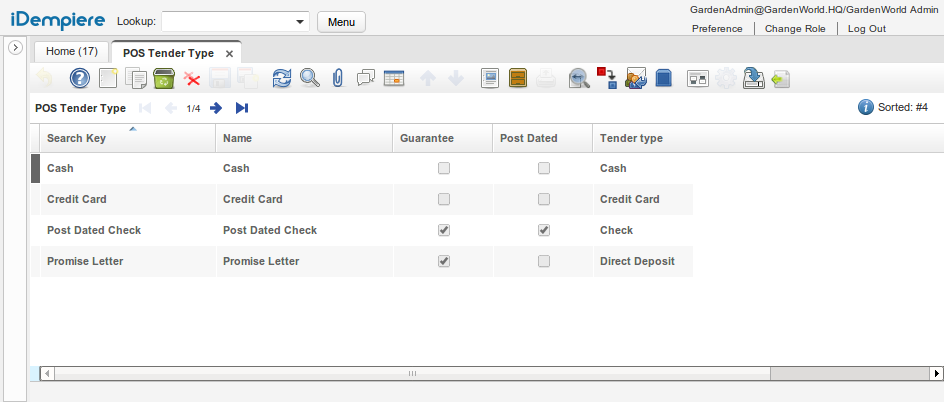Open the Archive Viewer drawer icon
The height and width of the screenshot is (402, 944).
[x=518, y=78]
